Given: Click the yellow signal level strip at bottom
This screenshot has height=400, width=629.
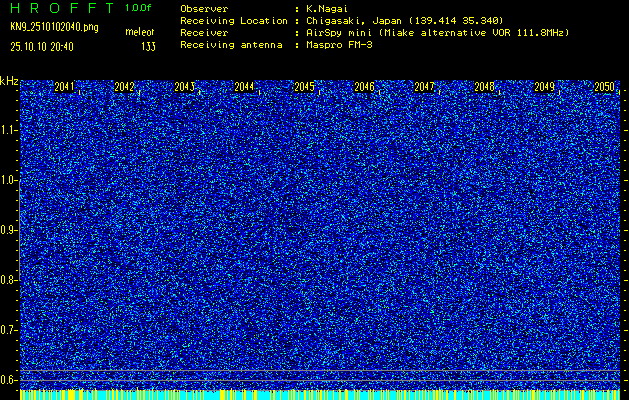Looking at the screenshot, I should pyautogui.click(x=320, y=395).
